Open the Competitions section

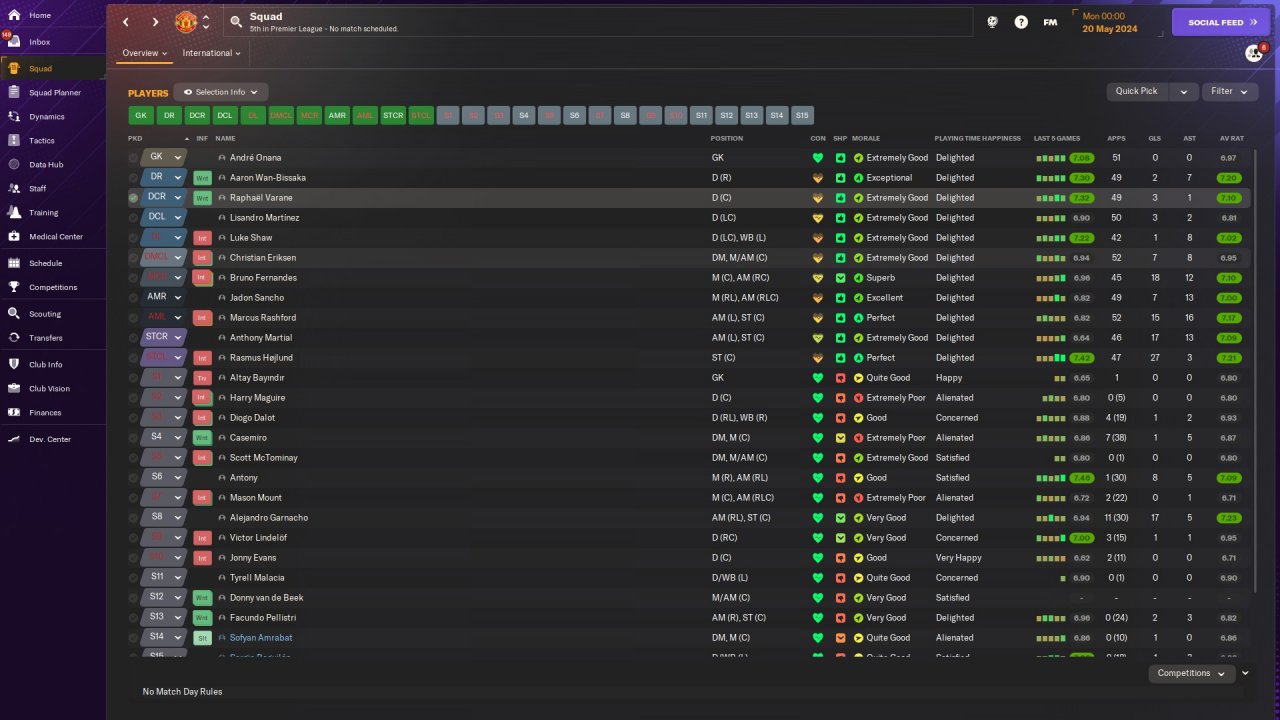(x=52, y=287)
